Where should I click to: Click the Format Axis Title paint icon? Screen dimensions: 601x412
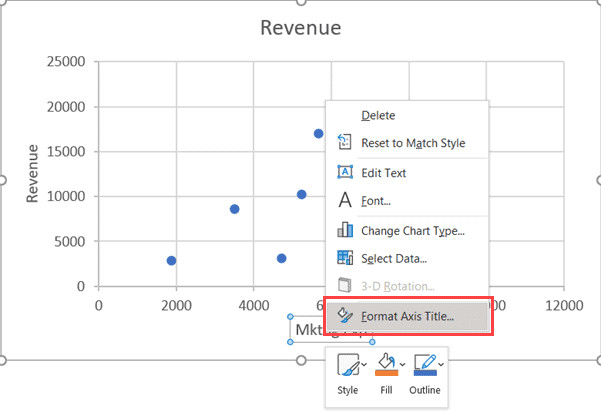tap(345, 316)
